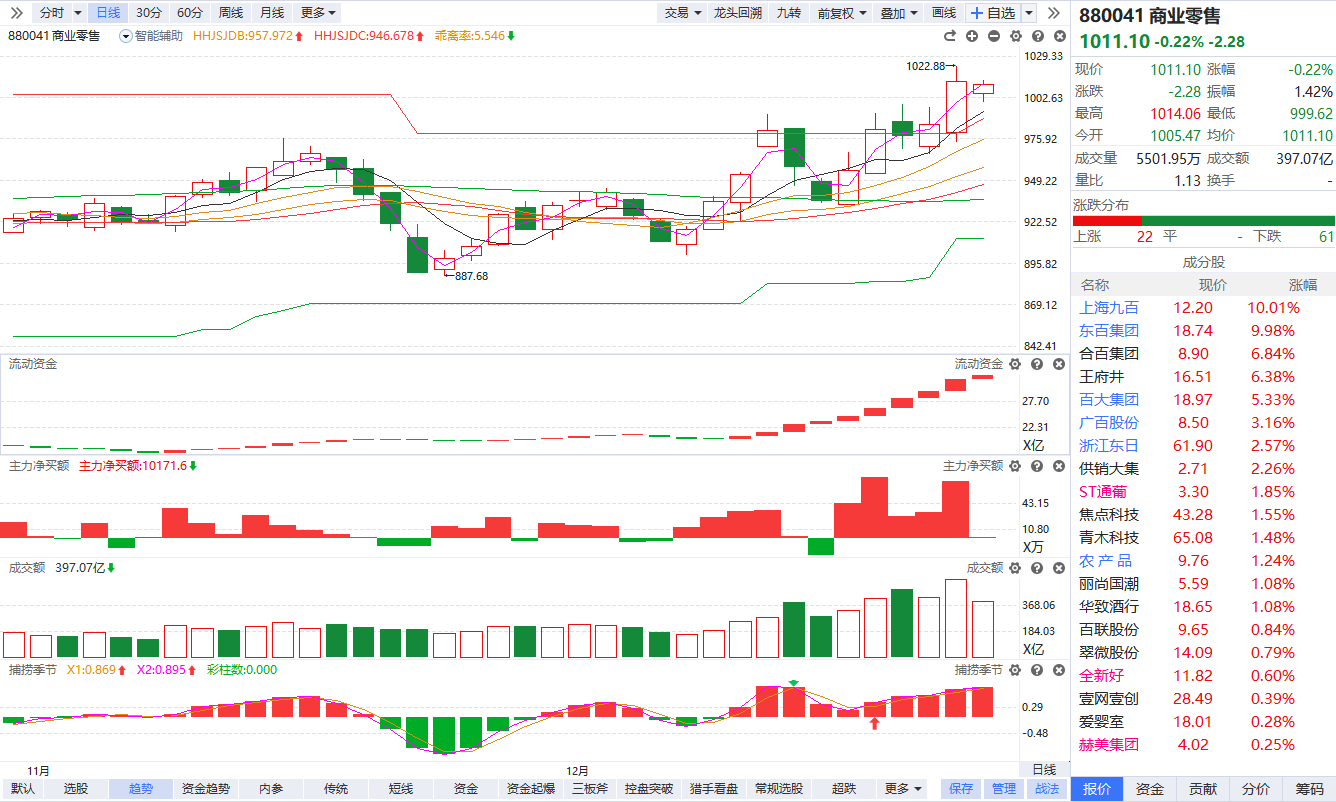Expand the left sidebar double-chevron
The width and height of the screenshot is (1336, 802).
point(15,13)
